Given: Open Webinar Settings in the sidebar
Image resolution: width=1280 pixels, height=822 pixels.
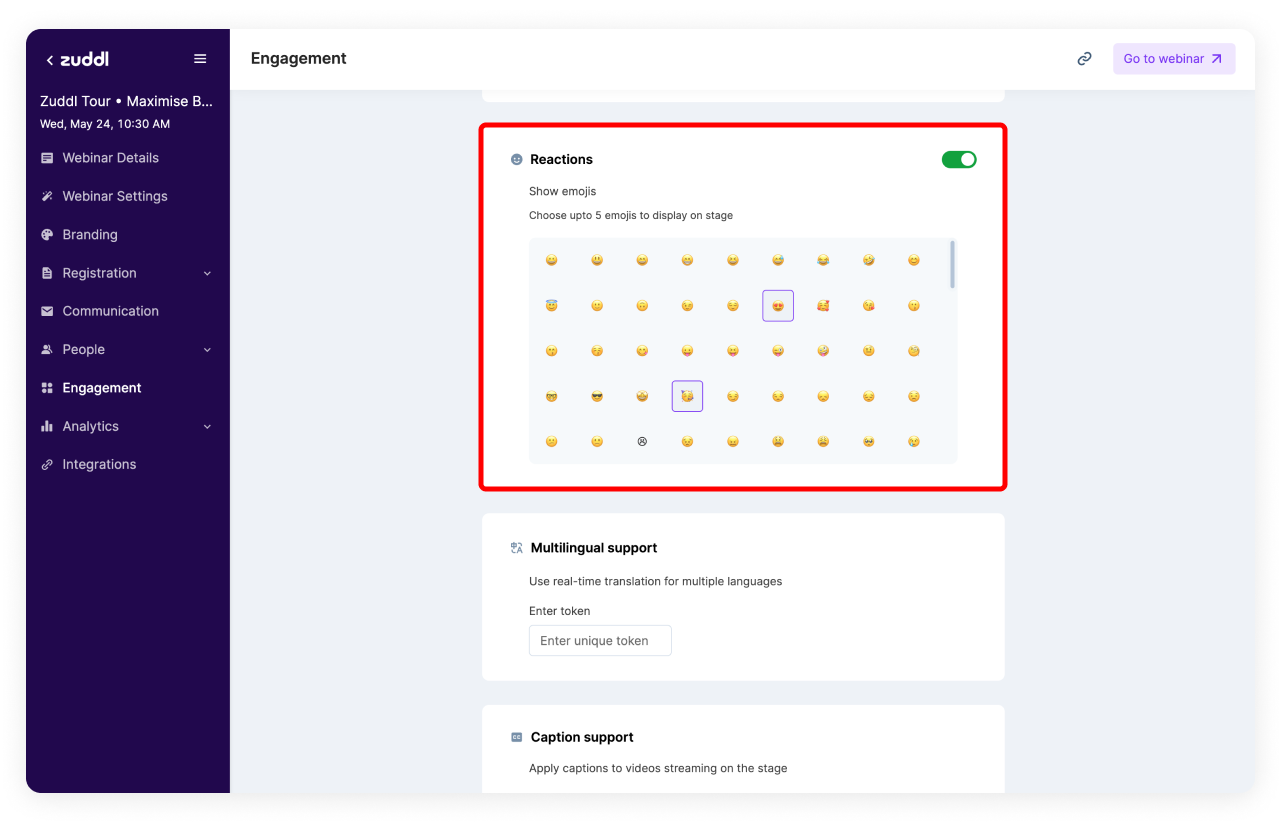Looking at the screenshot, I should pos(115,196).
